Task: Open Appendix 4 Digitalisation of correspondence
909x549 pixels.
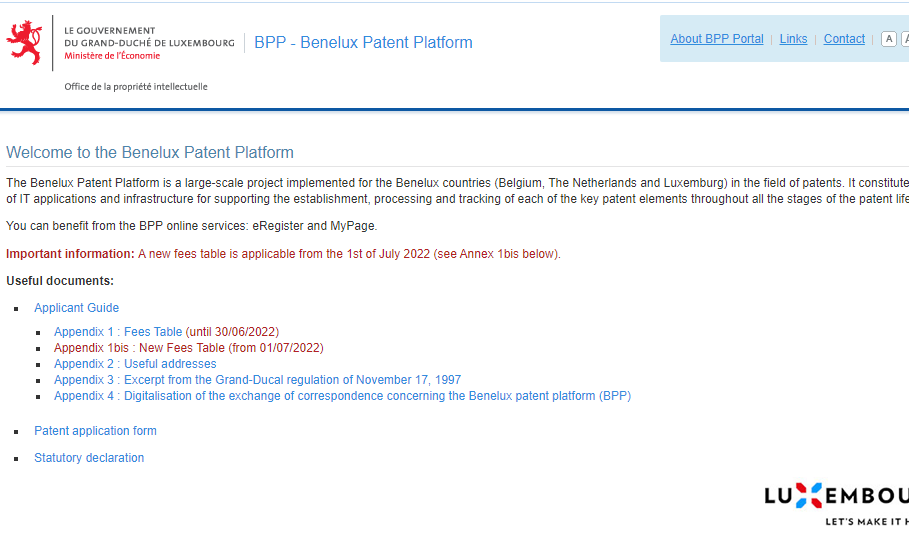Action: (343, 396)
